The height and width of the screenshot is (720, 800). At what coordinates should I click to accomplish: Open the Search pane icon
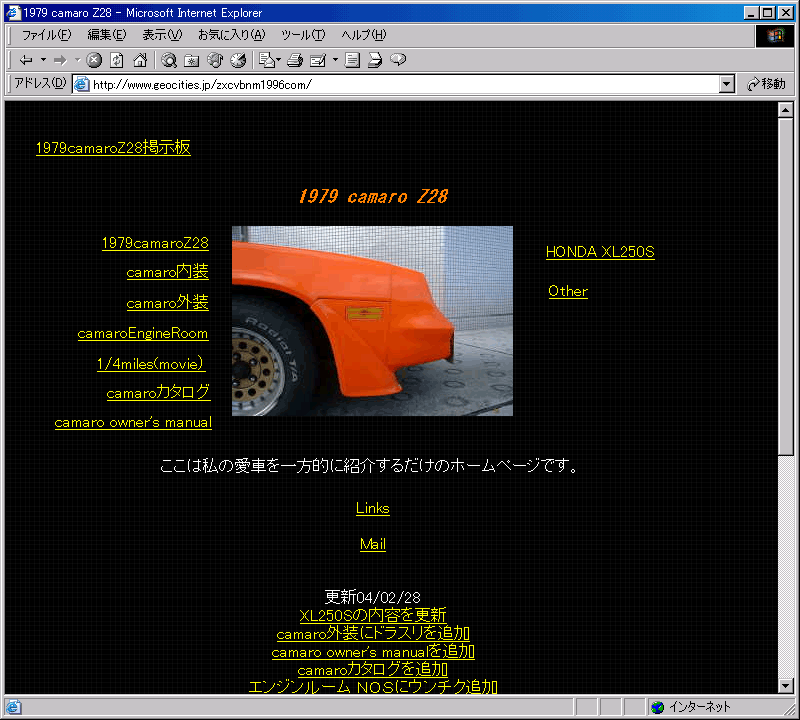click(x=169, y=60)
